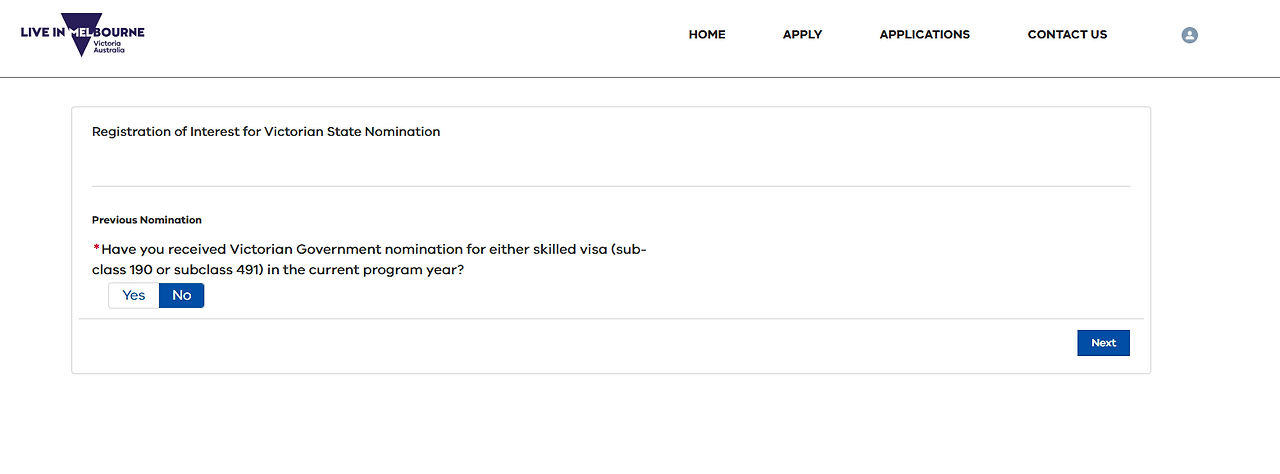Open the APPLY menu item

click(x=802, y=34)
